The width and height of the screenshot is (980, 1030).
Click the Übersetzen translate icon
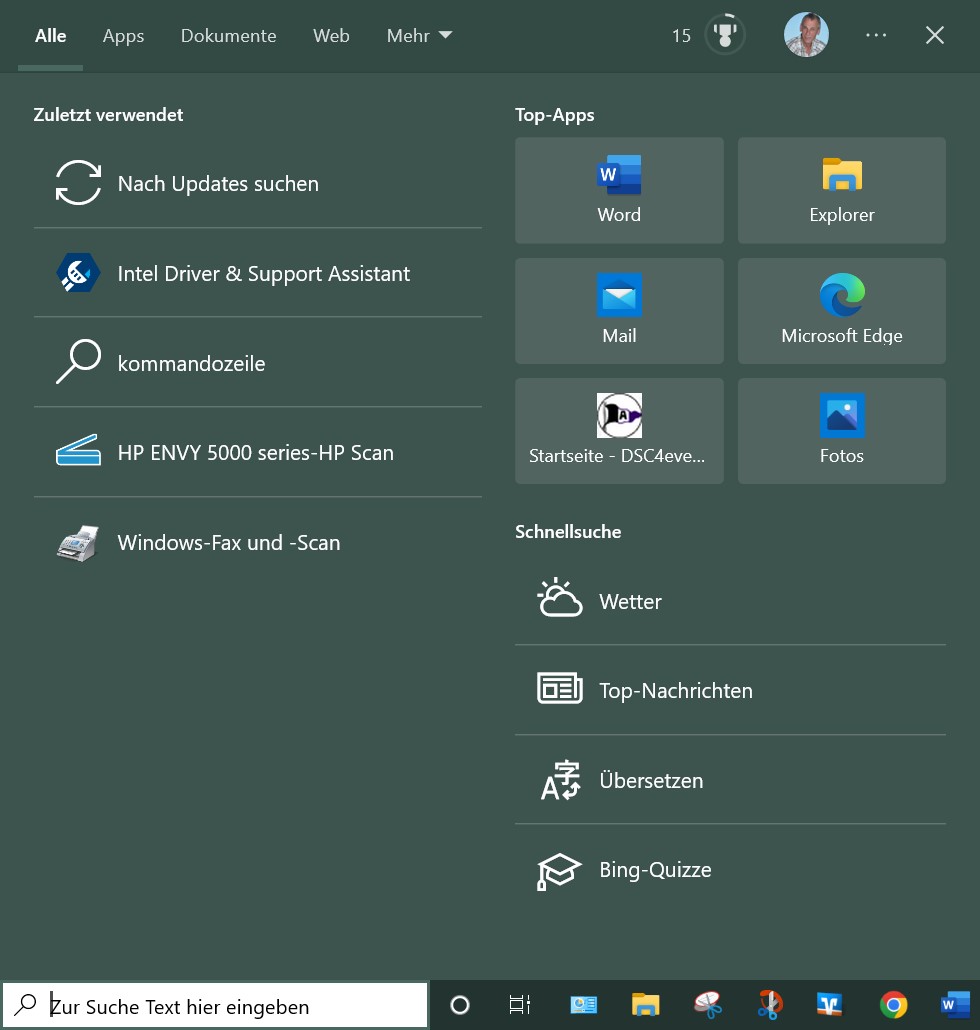560,780
